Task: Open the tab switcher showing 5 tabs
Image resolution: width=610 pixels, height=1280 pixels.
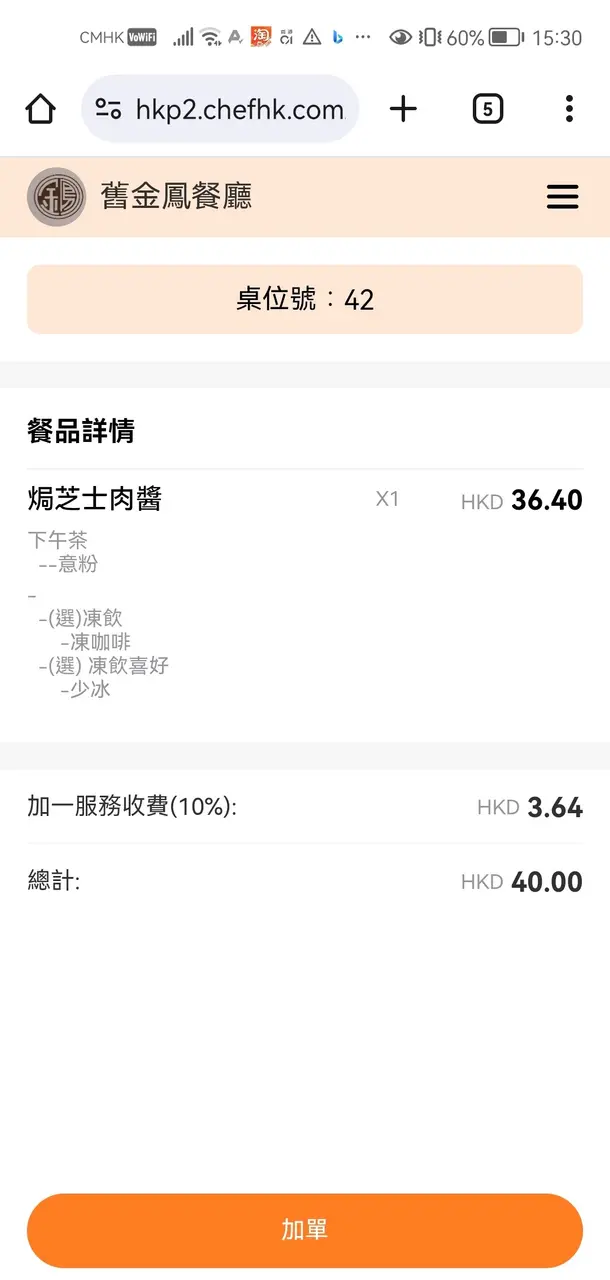Action: tap(487, 109)
